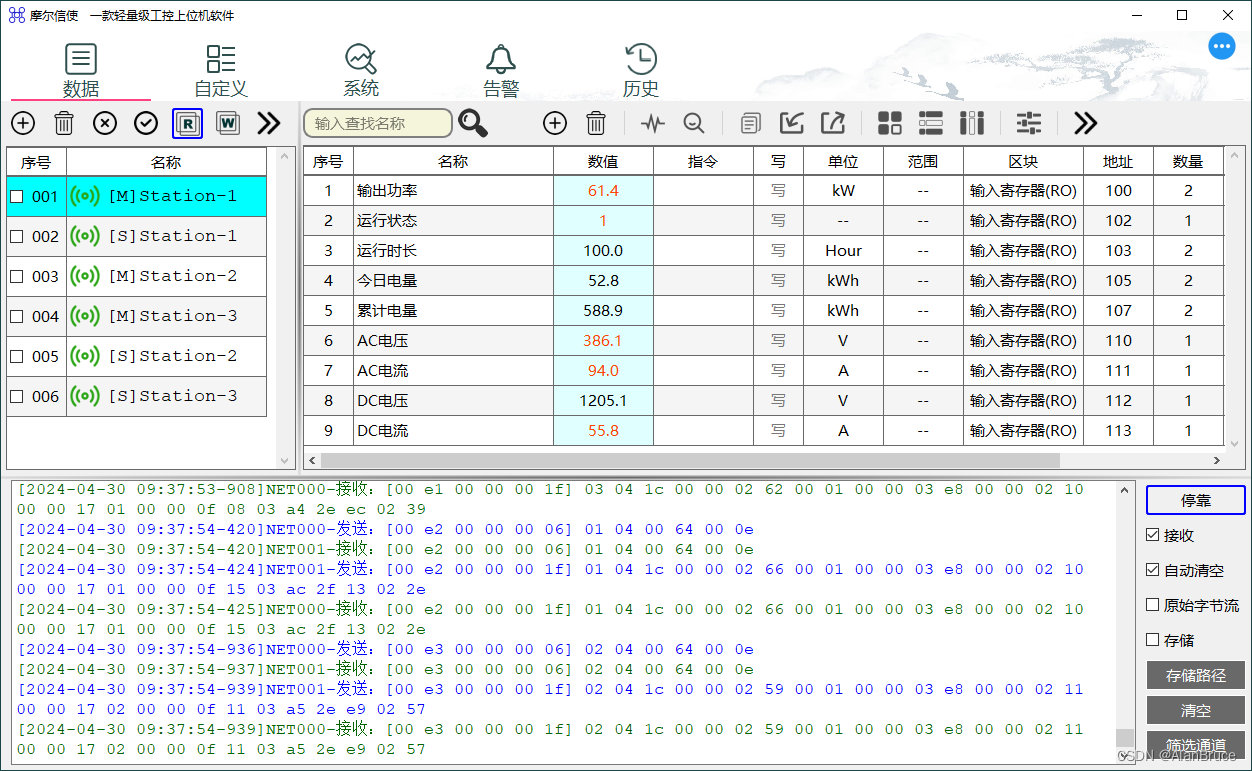Click the blue three-dot more button
Image resolution: width=1252 pixels, height=771 pixels.
click(1222, 46)
